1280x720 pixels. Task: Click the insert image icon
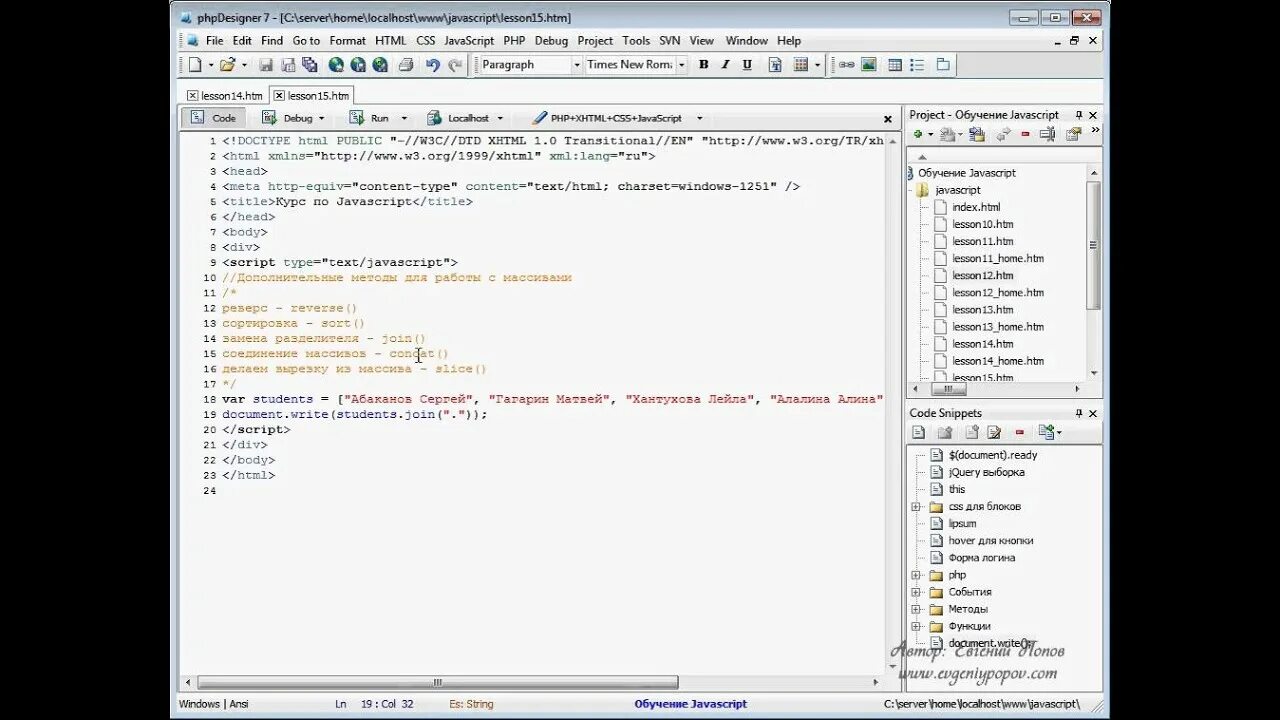(x=869, y=65)
